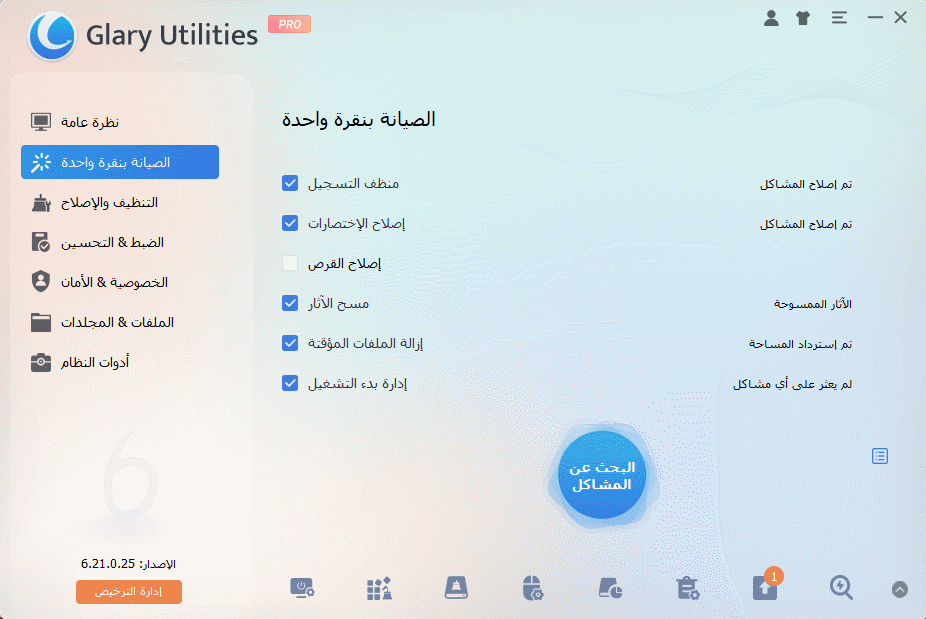Click the البحث عن المشاكل scan button
Screen dimensions: 926x619
pos(602,475)
